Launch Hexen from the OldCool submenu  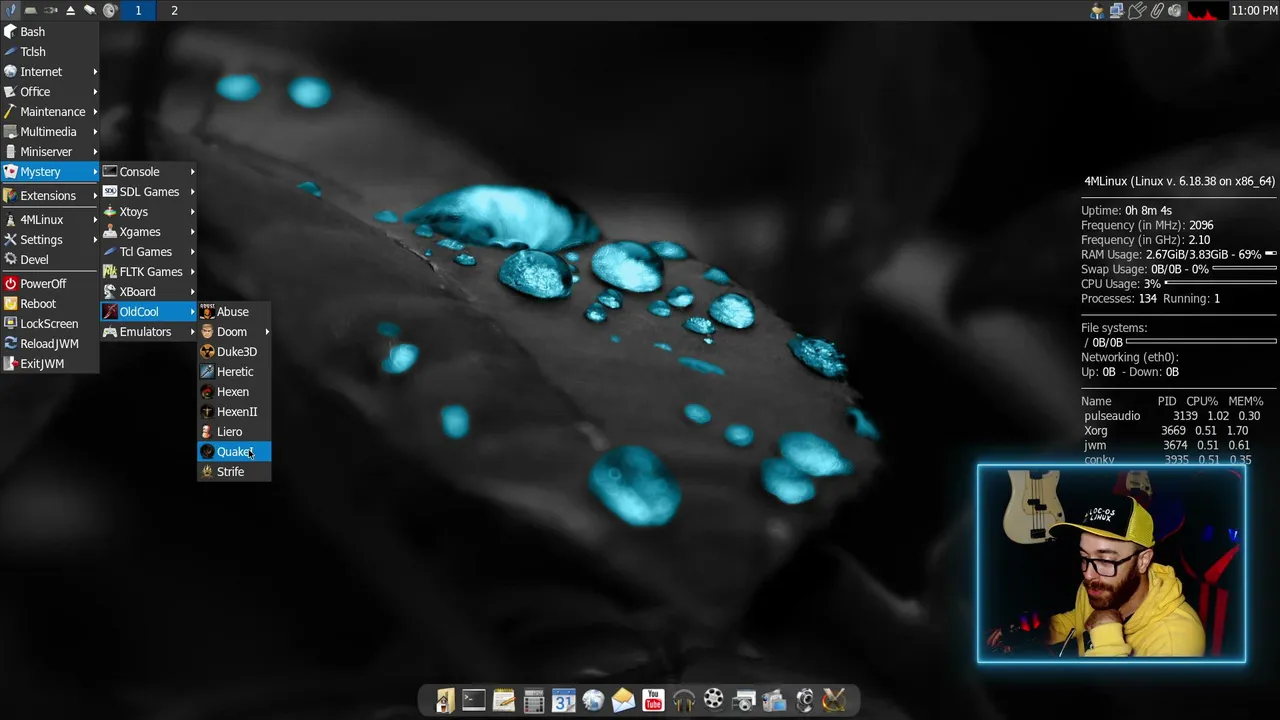coord(234,392)
